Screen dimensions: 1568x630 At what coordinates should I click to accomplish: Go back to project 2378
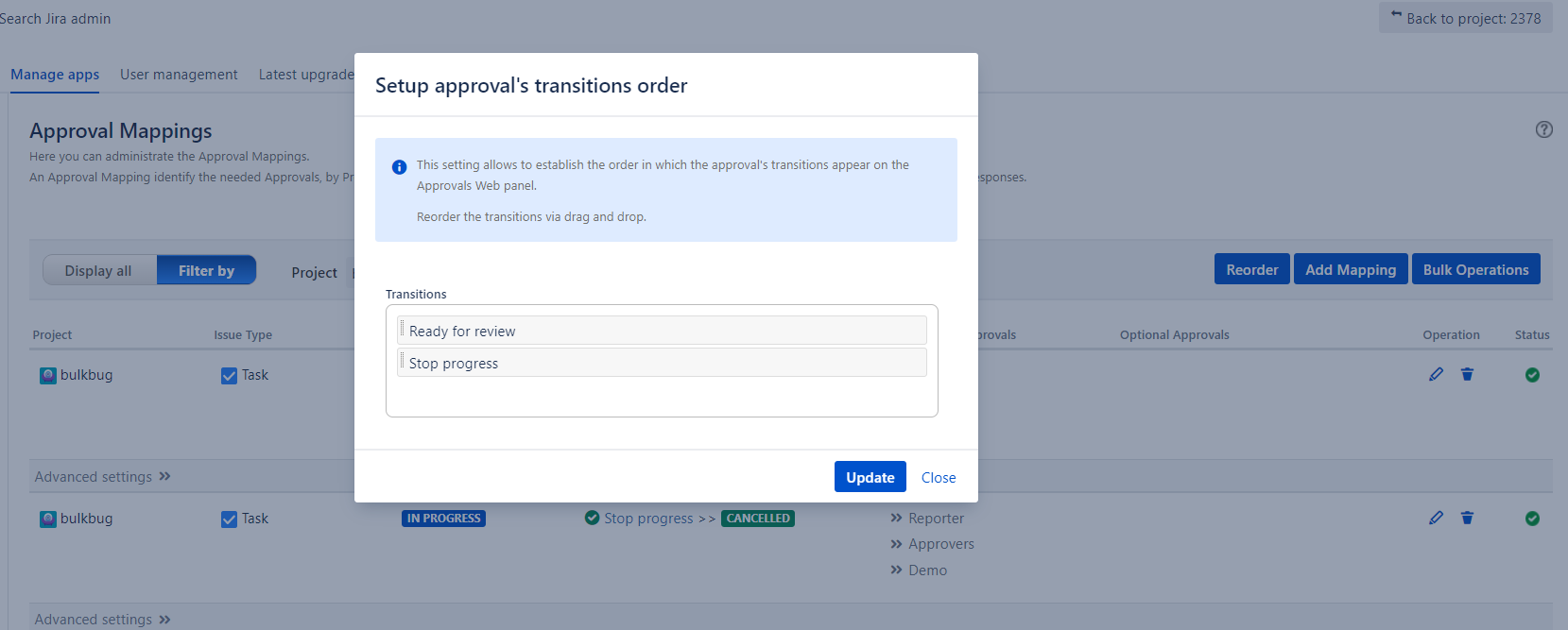point(1465,19)
